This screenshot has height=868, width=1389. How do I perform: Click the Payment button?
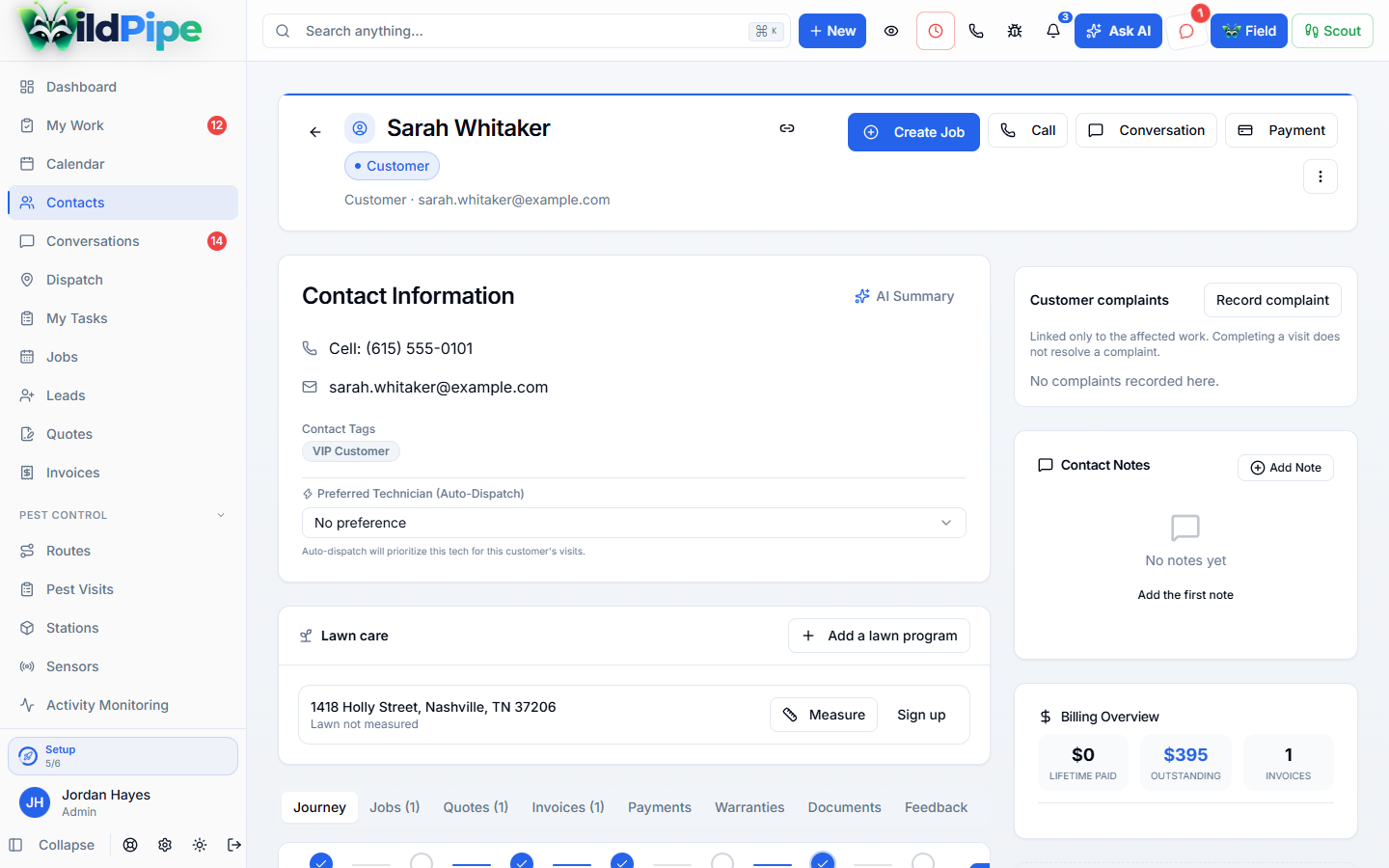pos(1281,130)
